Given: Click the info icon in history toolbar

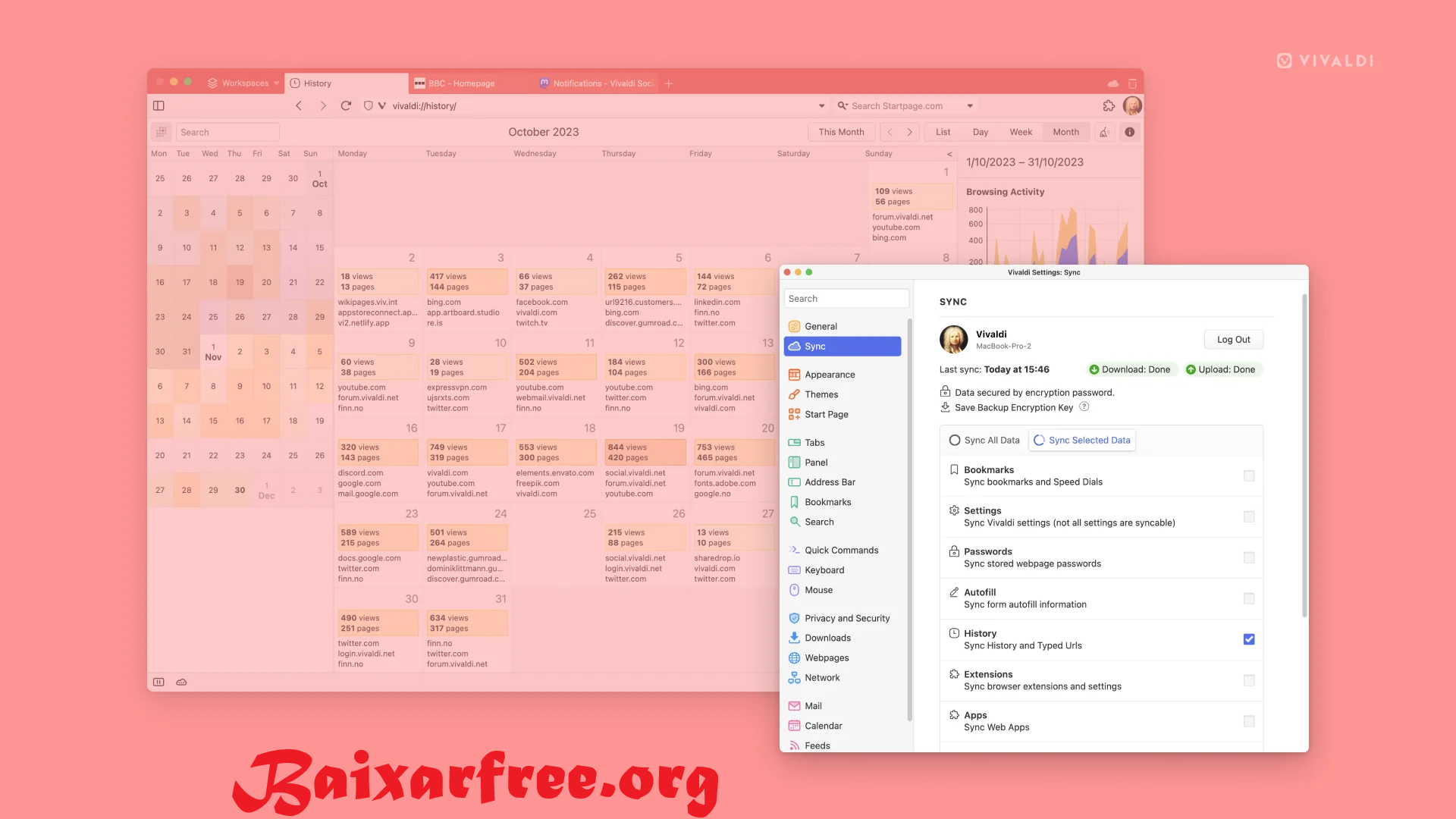Looking at the screenshot, I should click(1129, 132).
